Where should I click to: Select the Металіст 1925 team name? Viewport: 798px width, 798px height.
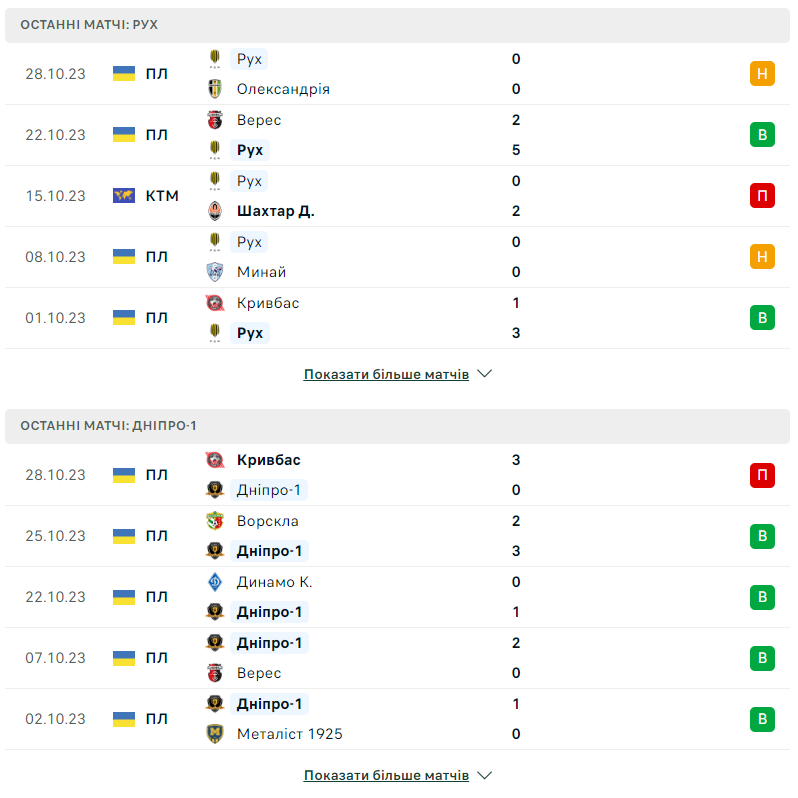(289, 734)
